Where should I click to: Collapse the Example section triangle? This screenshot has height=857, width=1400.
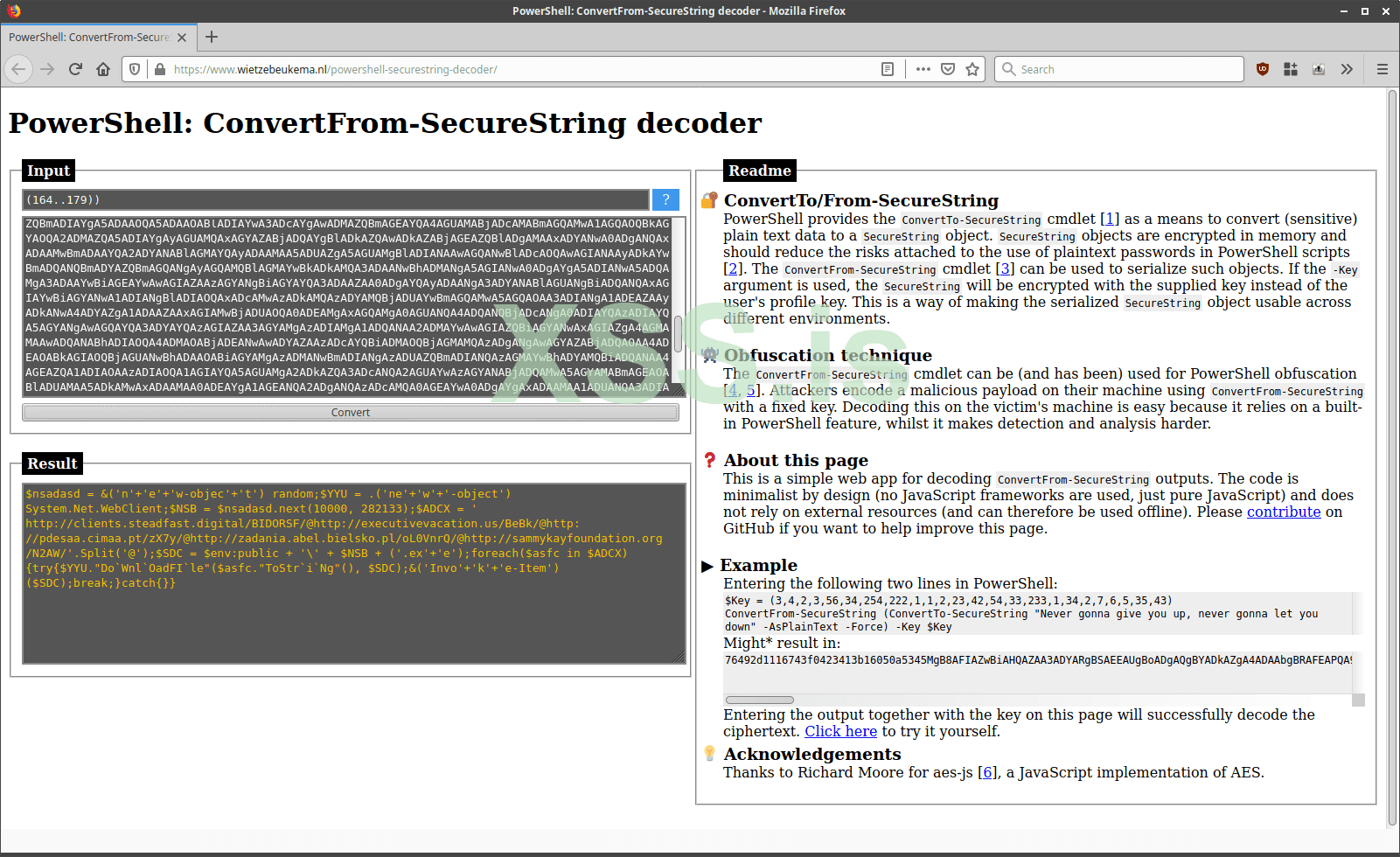point(707,566)
